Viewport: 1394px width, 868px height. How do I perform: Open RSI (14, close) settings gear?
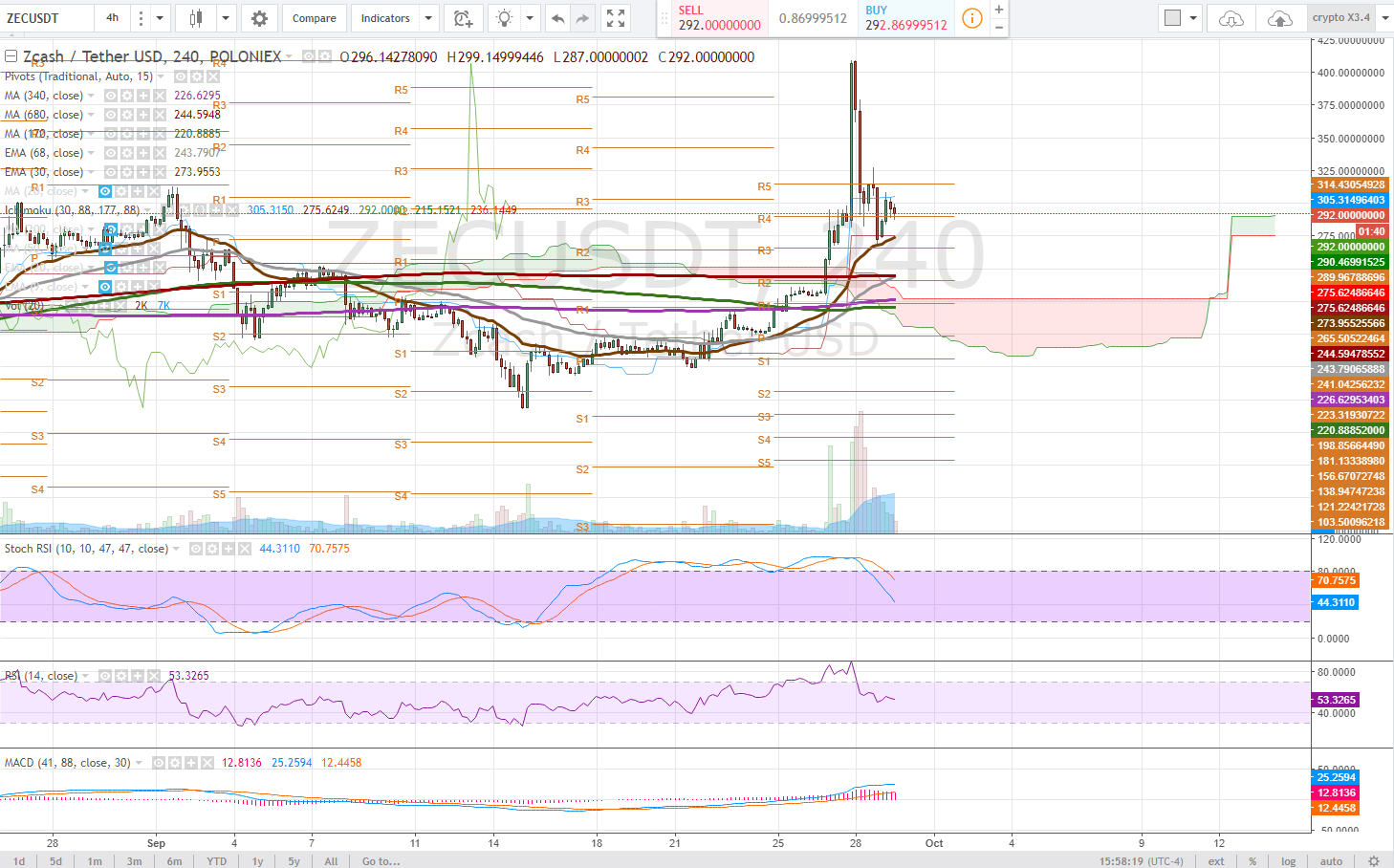click(x=123, y=676)
